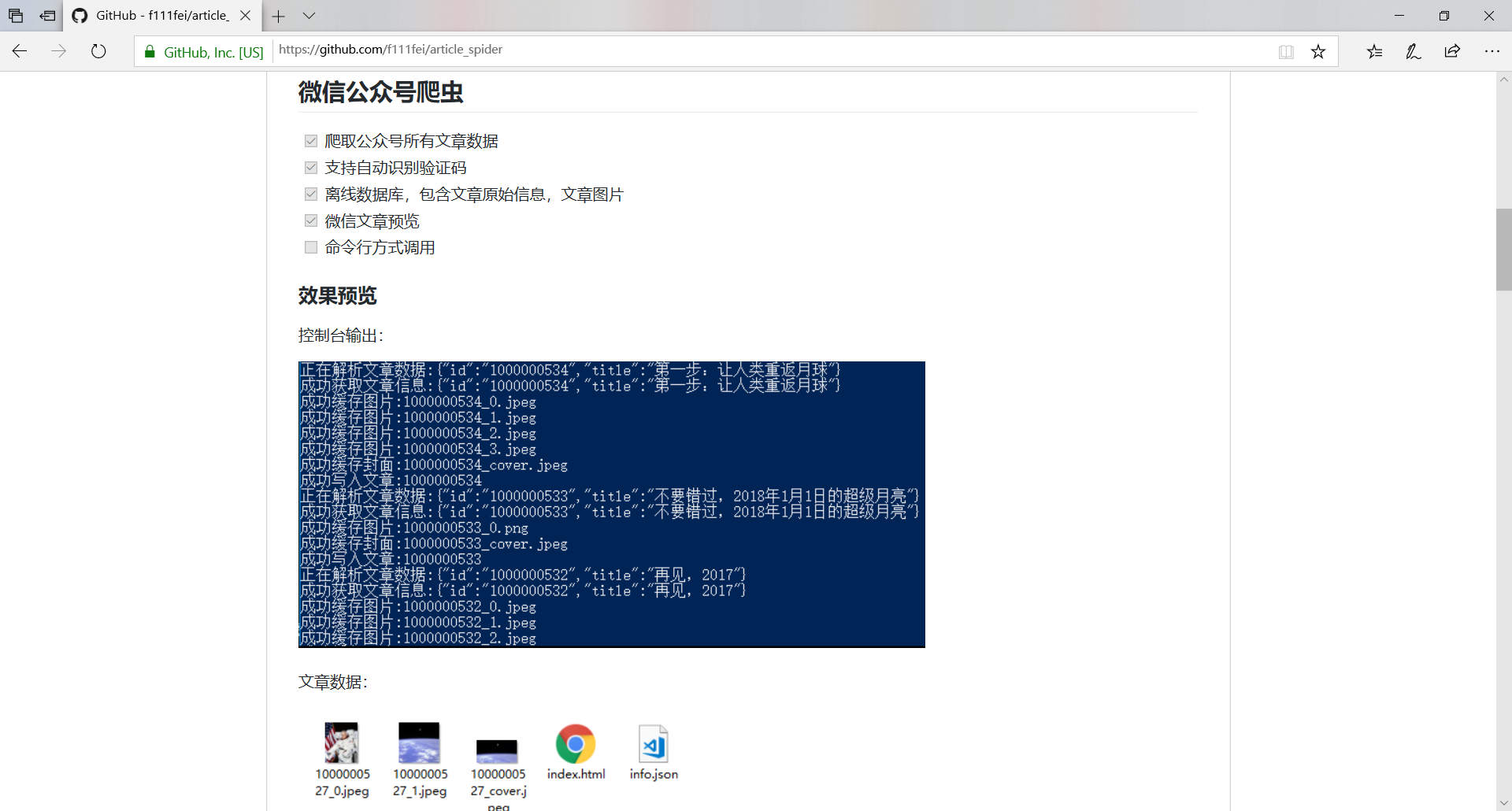Toggle unchecked checkbox 命令行方式调用
1512x811 pixels.
(311, 247)
